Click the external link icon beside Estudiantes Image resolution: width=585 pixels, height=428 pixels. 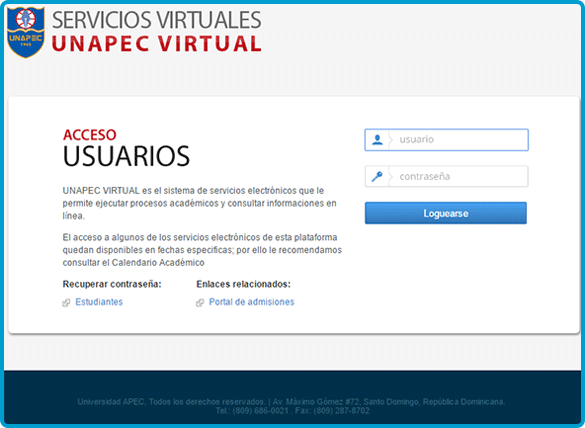[x=66, y=303]
